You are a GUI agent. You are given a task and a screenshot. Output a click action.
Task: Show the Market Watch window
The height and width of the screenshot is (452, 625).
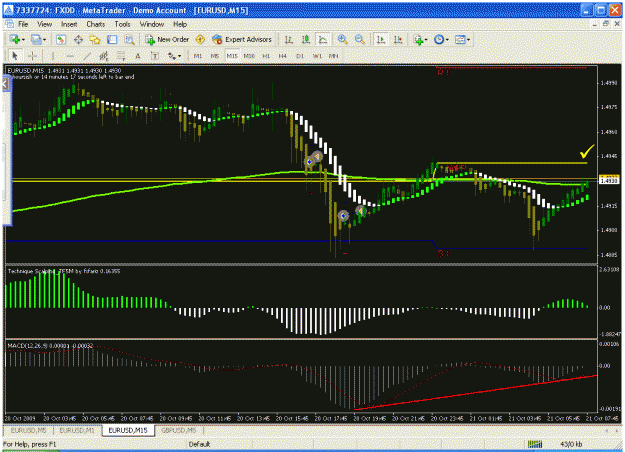pos(61,39)
